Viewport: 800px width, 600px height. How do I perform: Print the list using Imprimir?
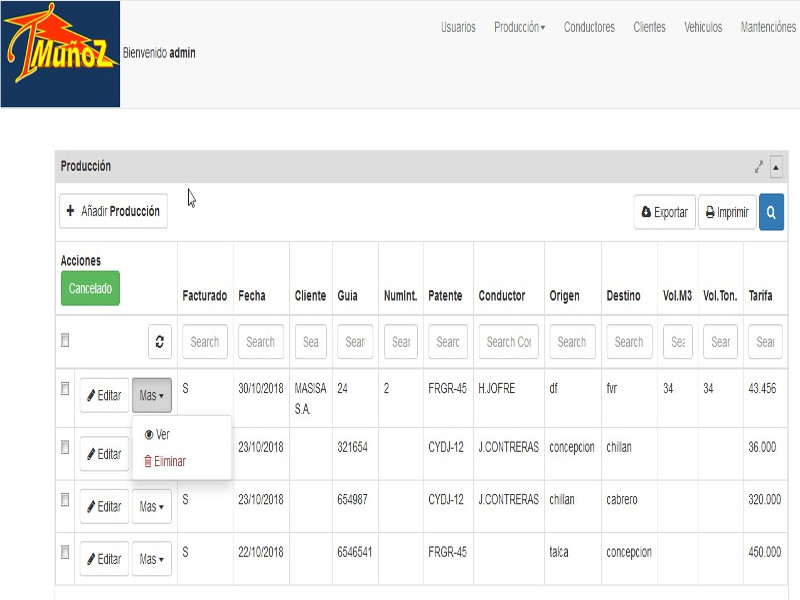point(727,212)
